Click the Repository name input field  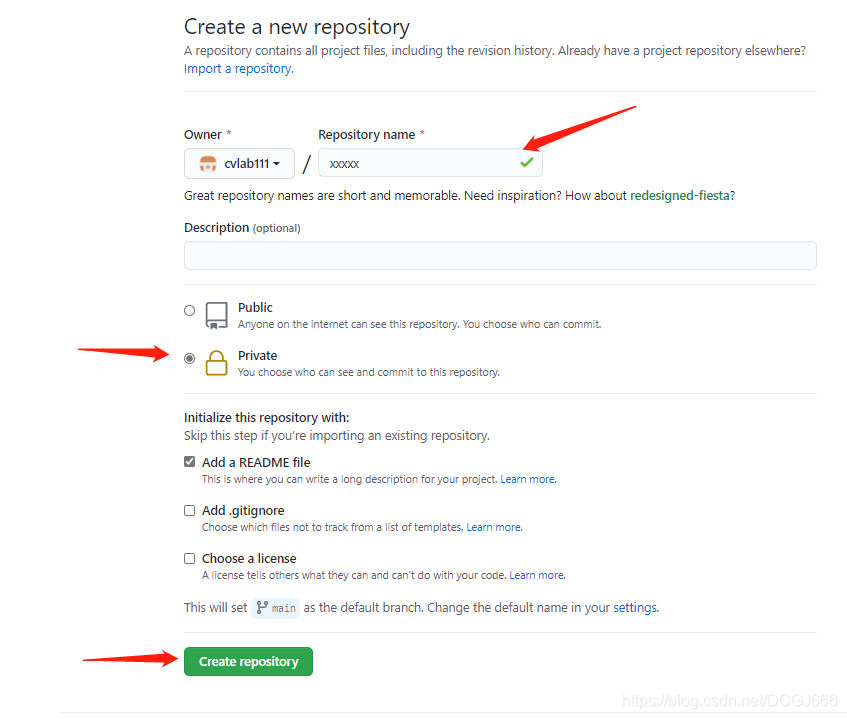pyautogui.click(x=431, y=163)
